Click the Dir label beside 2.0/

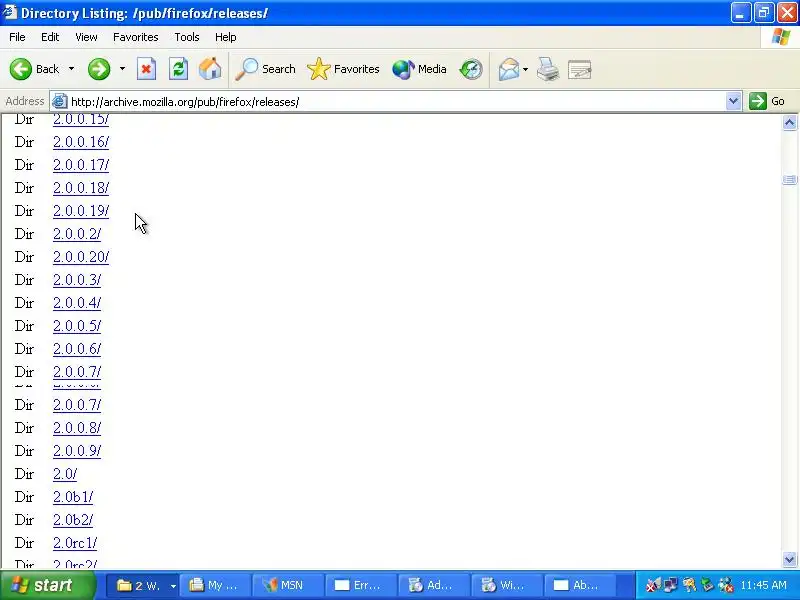tap(24, 473)
